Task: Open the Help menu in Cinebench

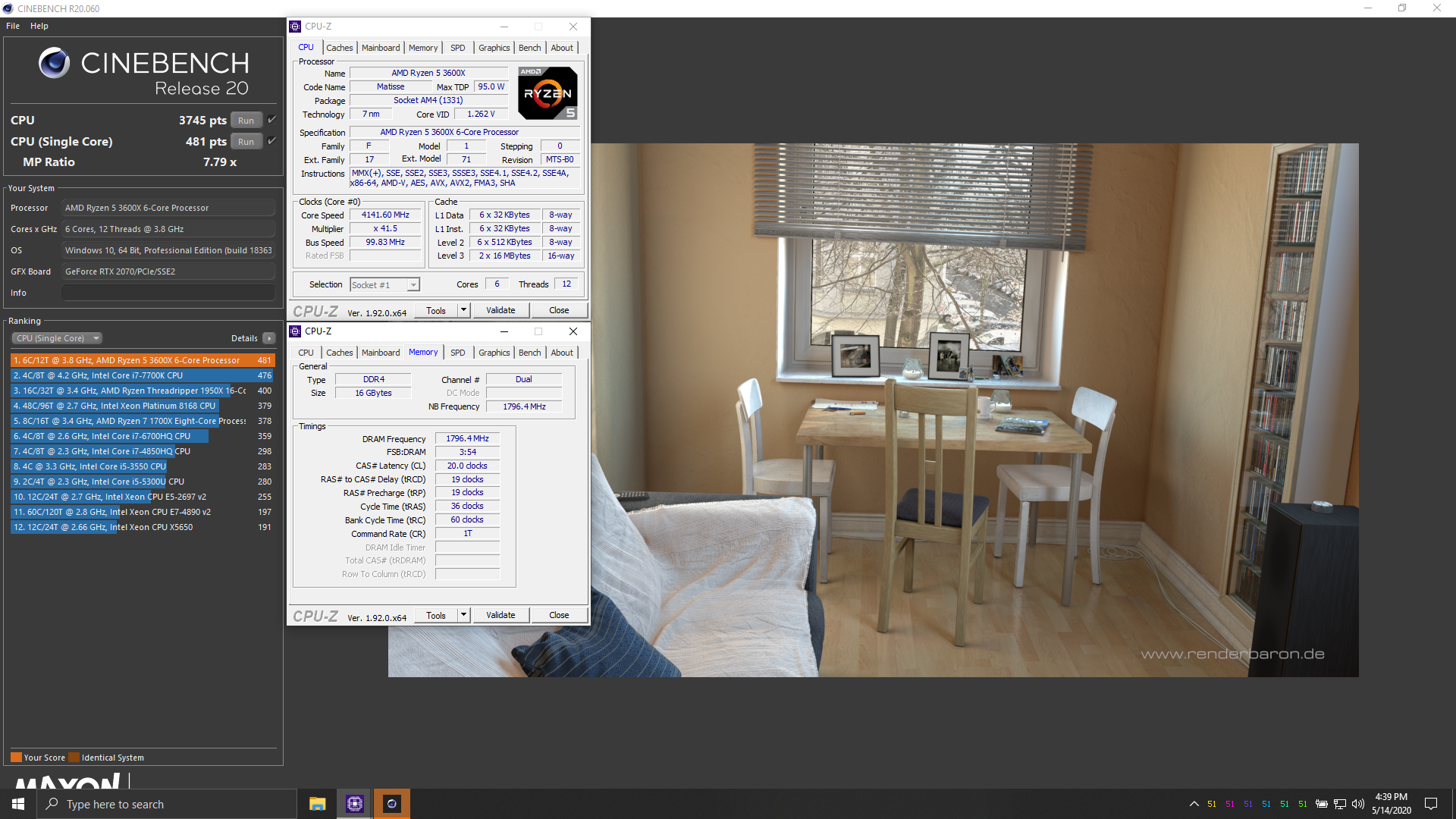Action: 39,26
